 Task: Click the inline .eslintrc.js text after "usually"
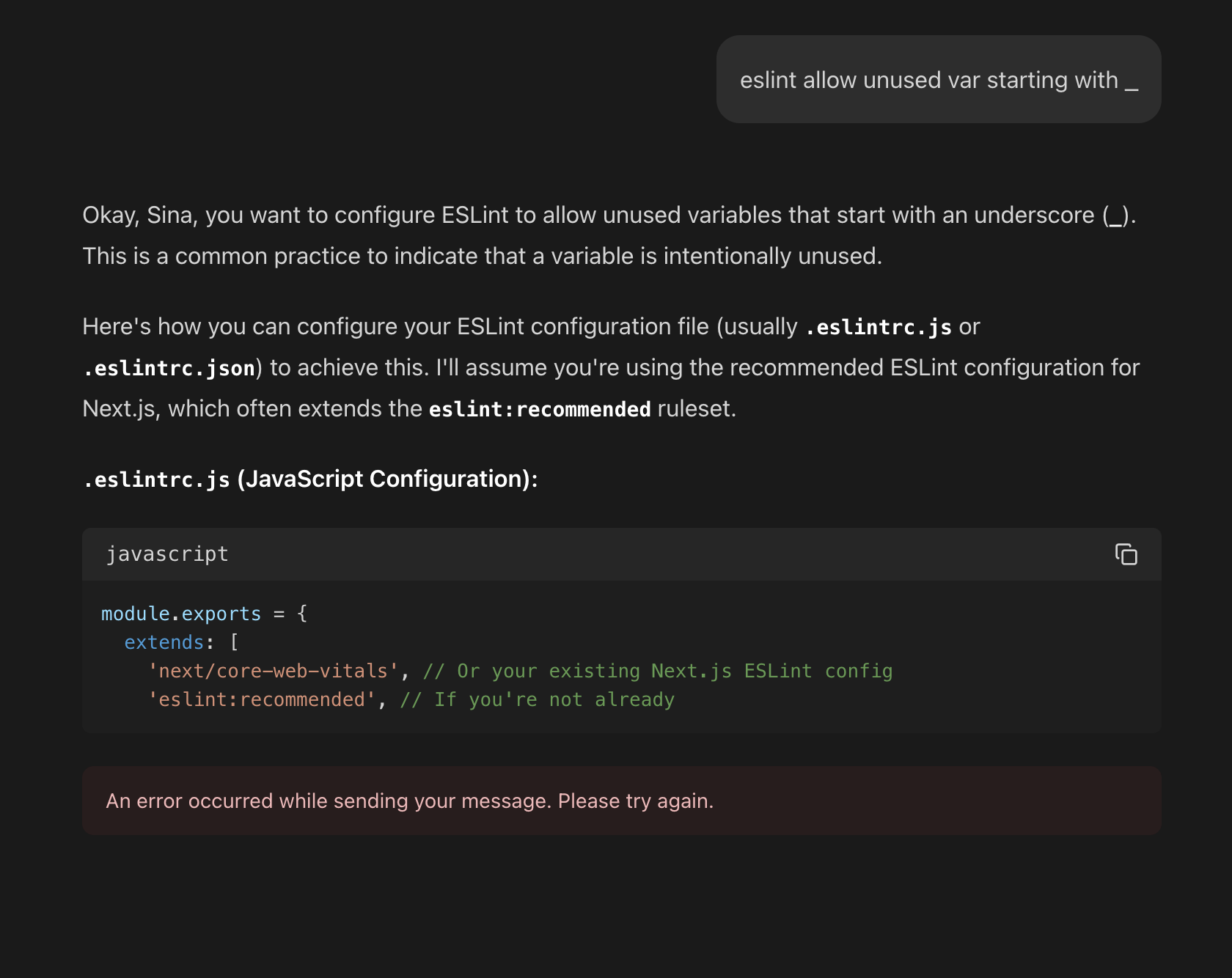pos(878,327)
